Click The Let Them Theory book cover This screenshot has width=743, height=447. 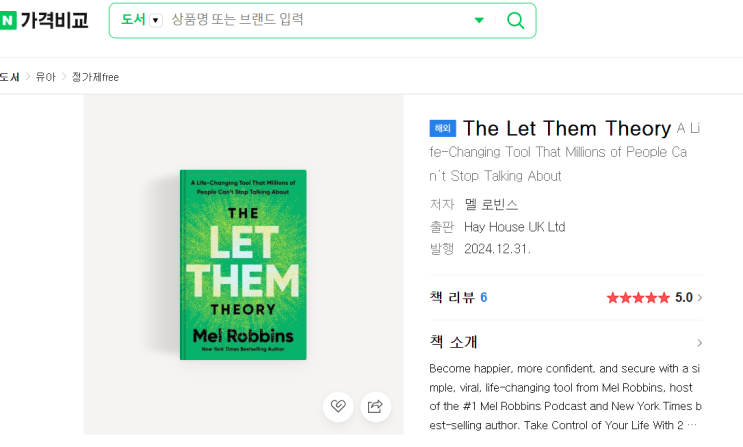click(242, 265)
